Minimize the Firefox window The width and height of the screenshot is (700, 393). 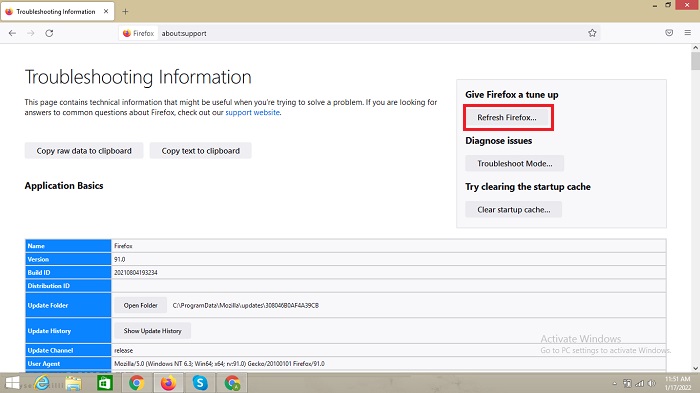[x=654, y=5]
